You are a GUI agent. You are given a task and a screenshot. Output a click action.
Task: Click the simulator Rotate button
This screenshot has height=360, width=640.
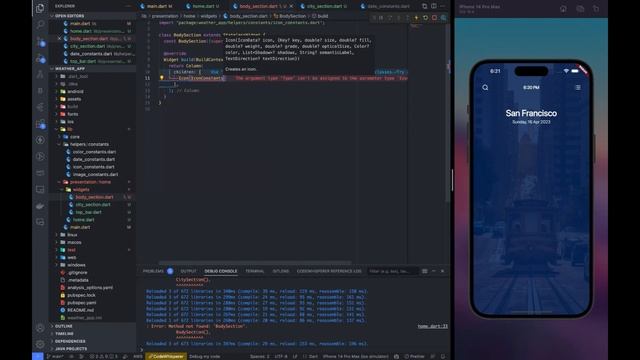(x=596, y=9)
